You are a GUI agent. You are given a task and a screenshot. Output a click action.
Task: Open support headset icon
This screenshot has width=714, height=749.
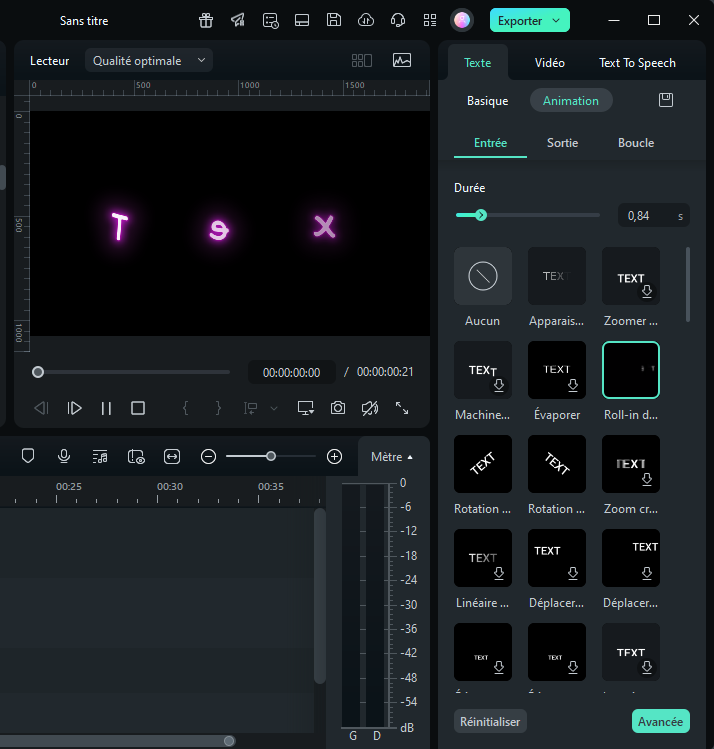click(398, 20)
